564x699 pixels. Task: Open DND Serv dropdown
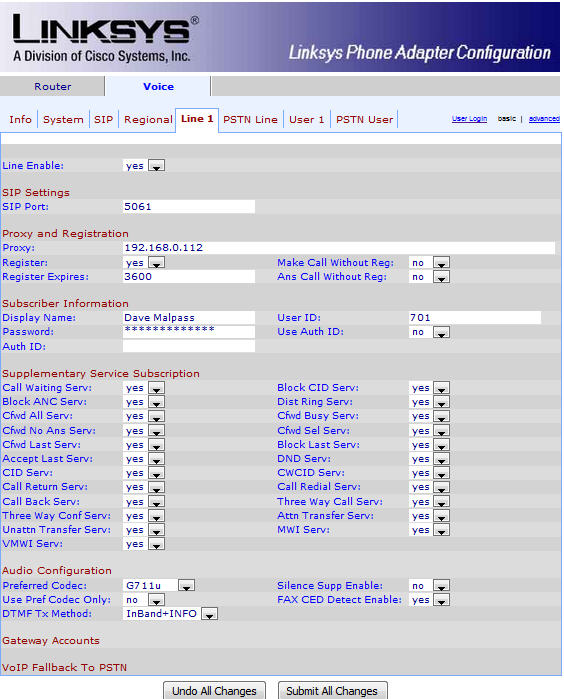pyautogui.click(x=429, y=459)
